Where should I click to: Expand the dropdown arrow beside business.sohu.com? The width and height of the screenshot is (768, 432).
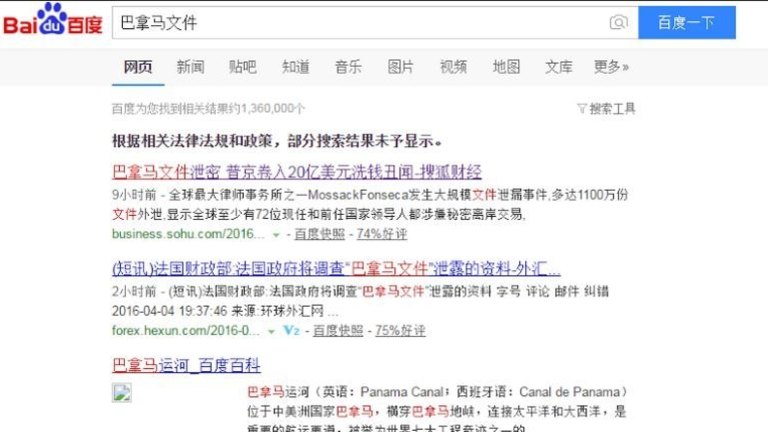click(x=276, y=235)
